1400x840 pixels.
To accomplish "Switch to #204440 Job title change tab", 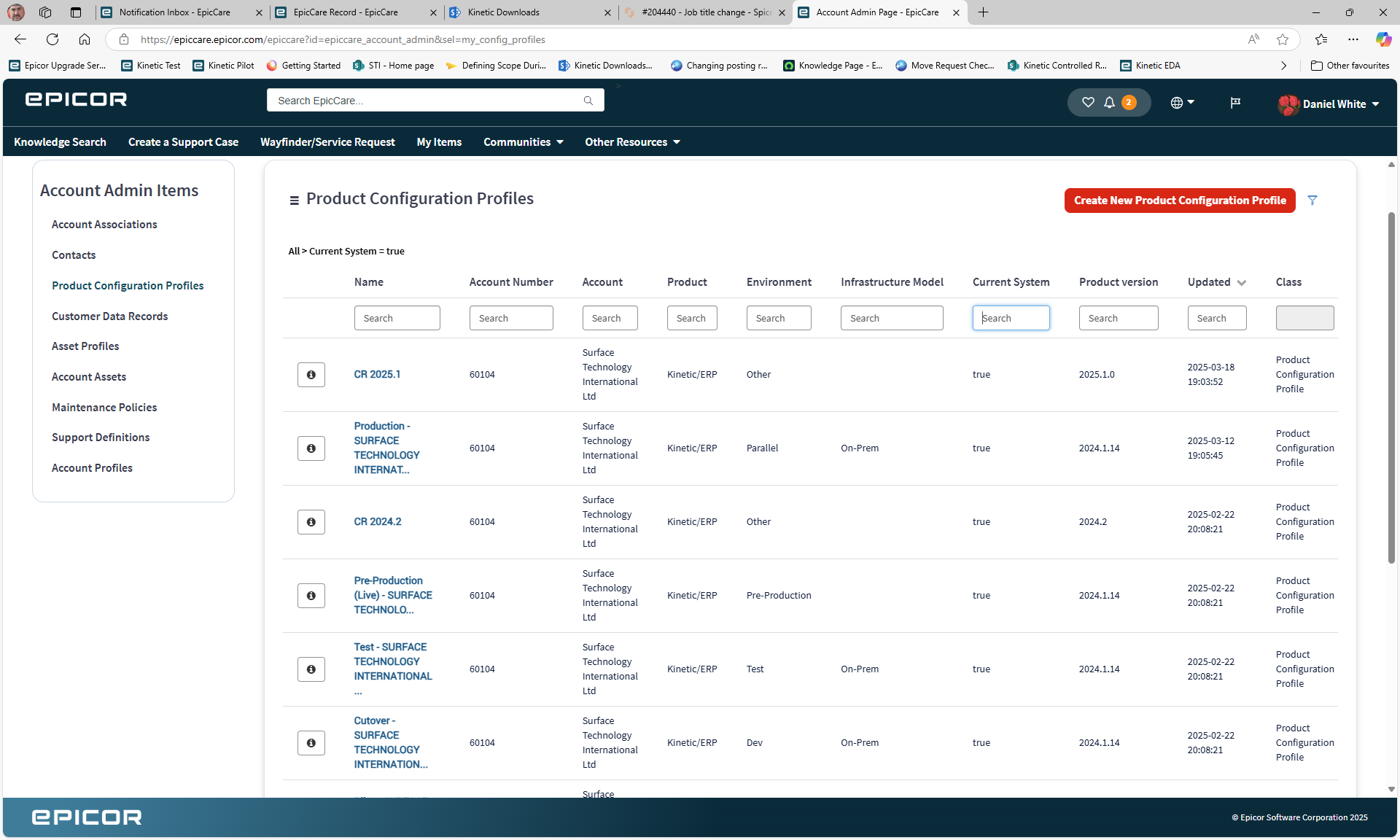I will tap(706, 12).
